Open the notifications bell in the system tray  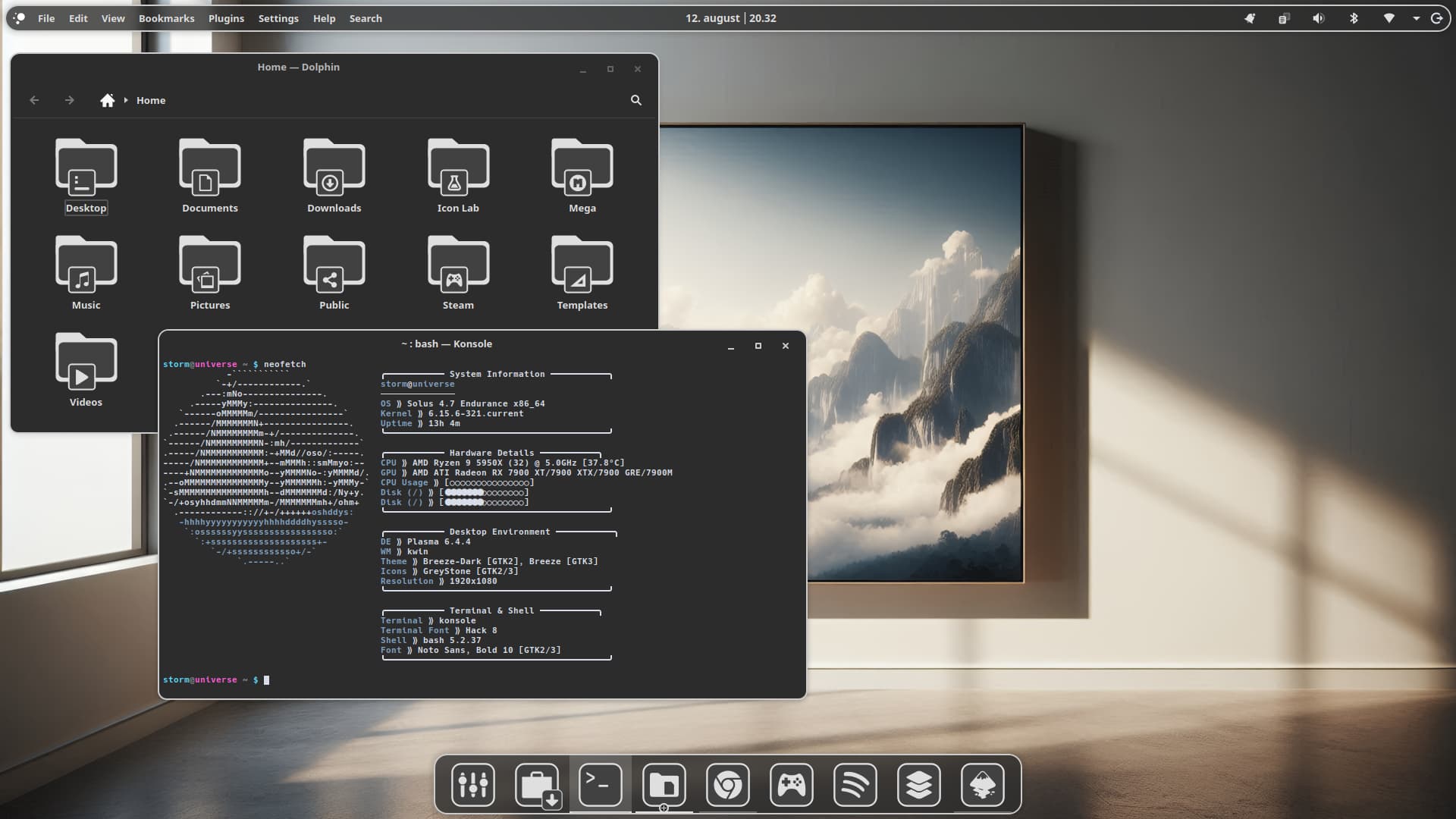click(1250, 17)
